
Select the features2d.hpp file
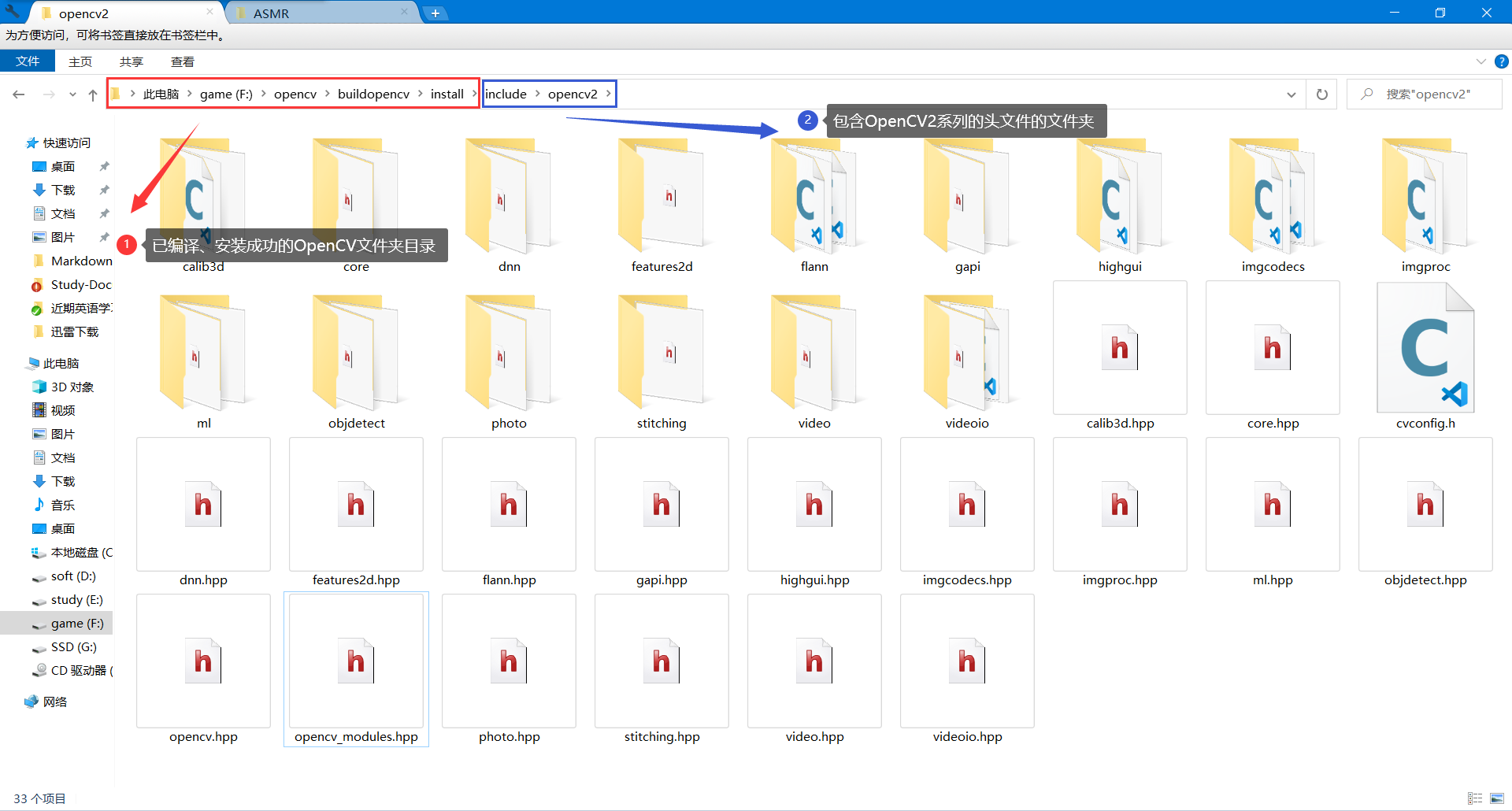[x=356, y=513]
